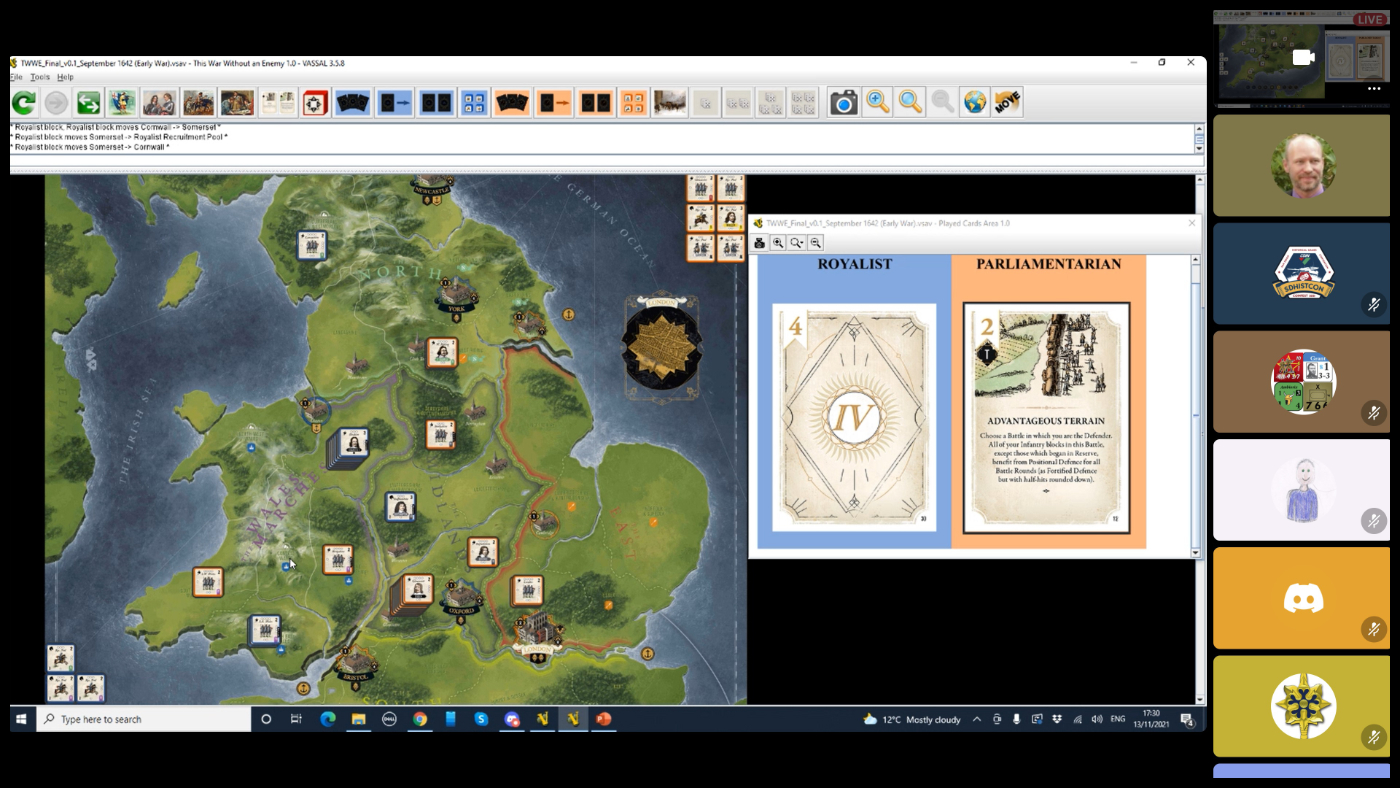Viewport: 1400px width, 788px height.
Task: Click the zoom in magnifier in main toolbar
Action: pos(877,102)
